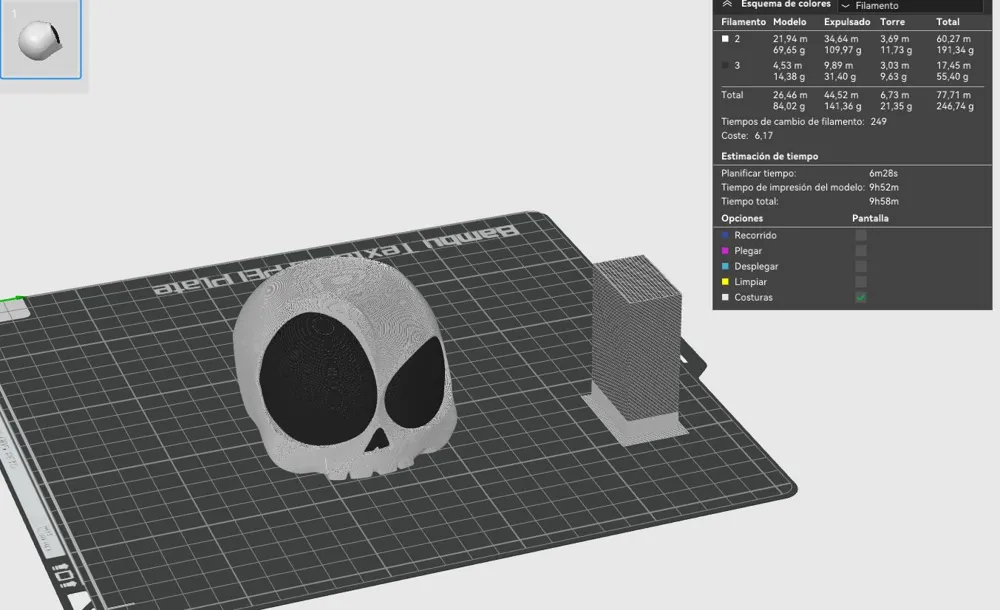Select the 21,94 m model length value
Image resolution: width=1000 pixels, height=610 pixels.
tap(790, 39)
